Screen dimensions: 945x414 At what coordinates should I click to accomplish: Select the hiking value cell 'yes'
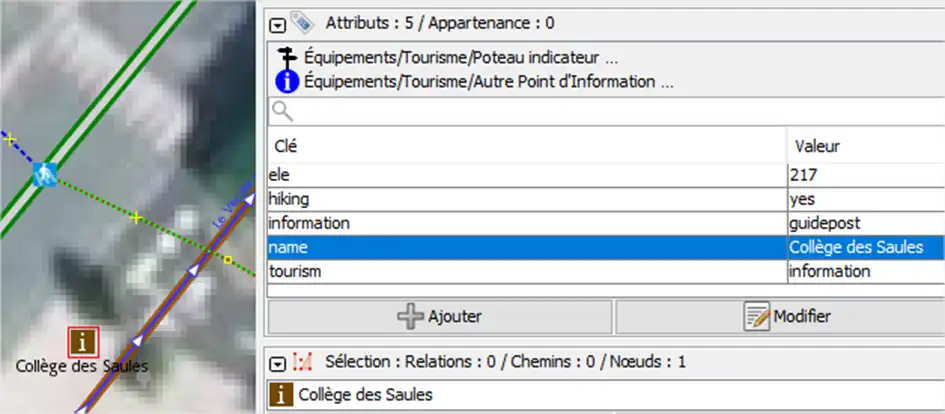864,199
